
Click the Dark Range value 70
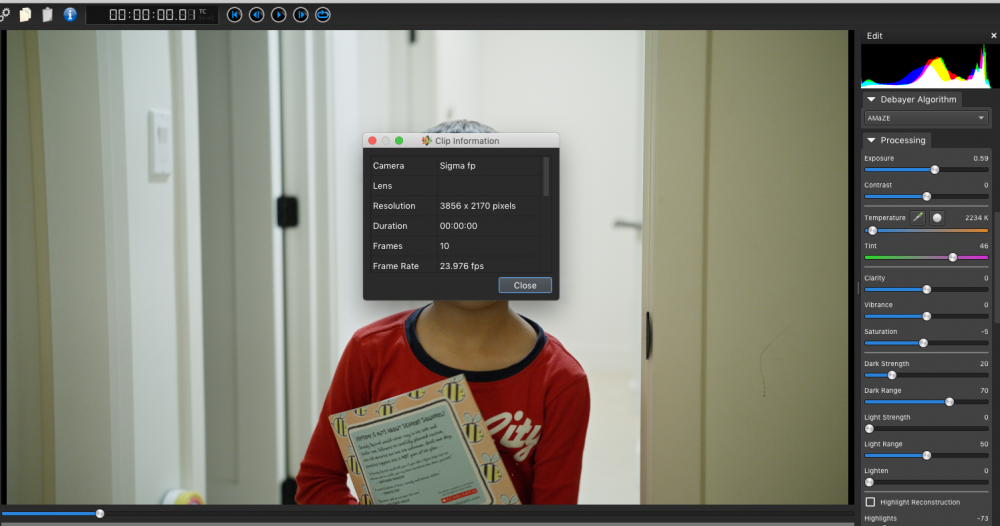[984, 390]
